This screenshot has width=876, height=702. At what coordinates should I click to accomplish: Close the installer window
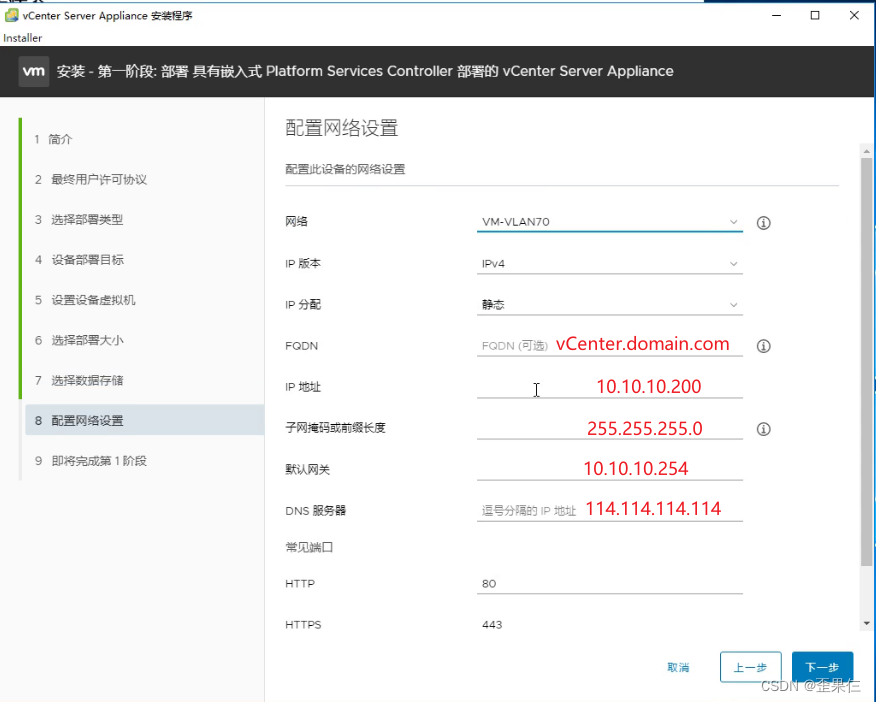pyautogui.click(x=854, y=16)
